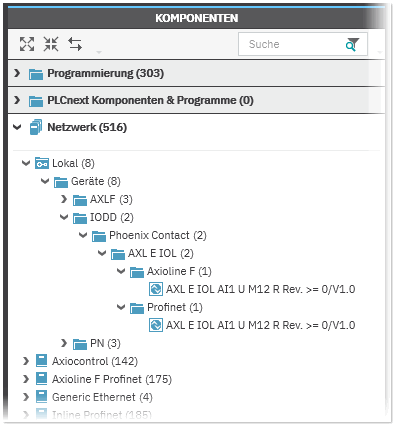Click the collapse all tree icon
The width and height of the screenshot is (395, 426).
pyautogui.click(x=51, y=44)
